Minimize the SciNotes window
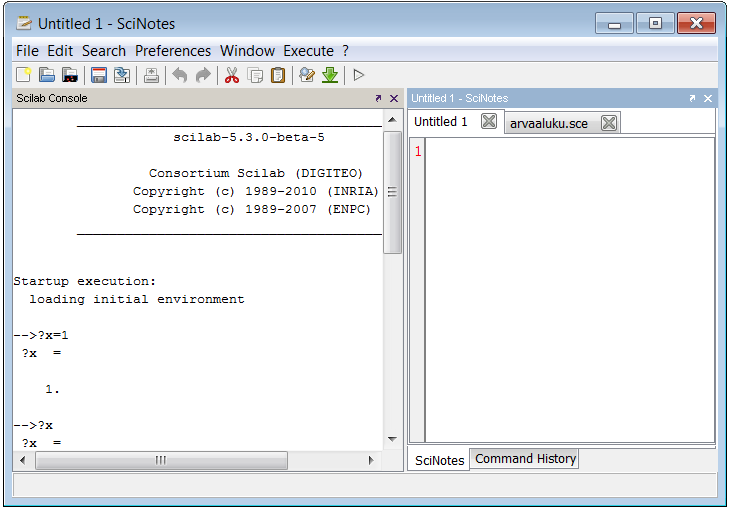The image size is (729, 511). point(614,23)
